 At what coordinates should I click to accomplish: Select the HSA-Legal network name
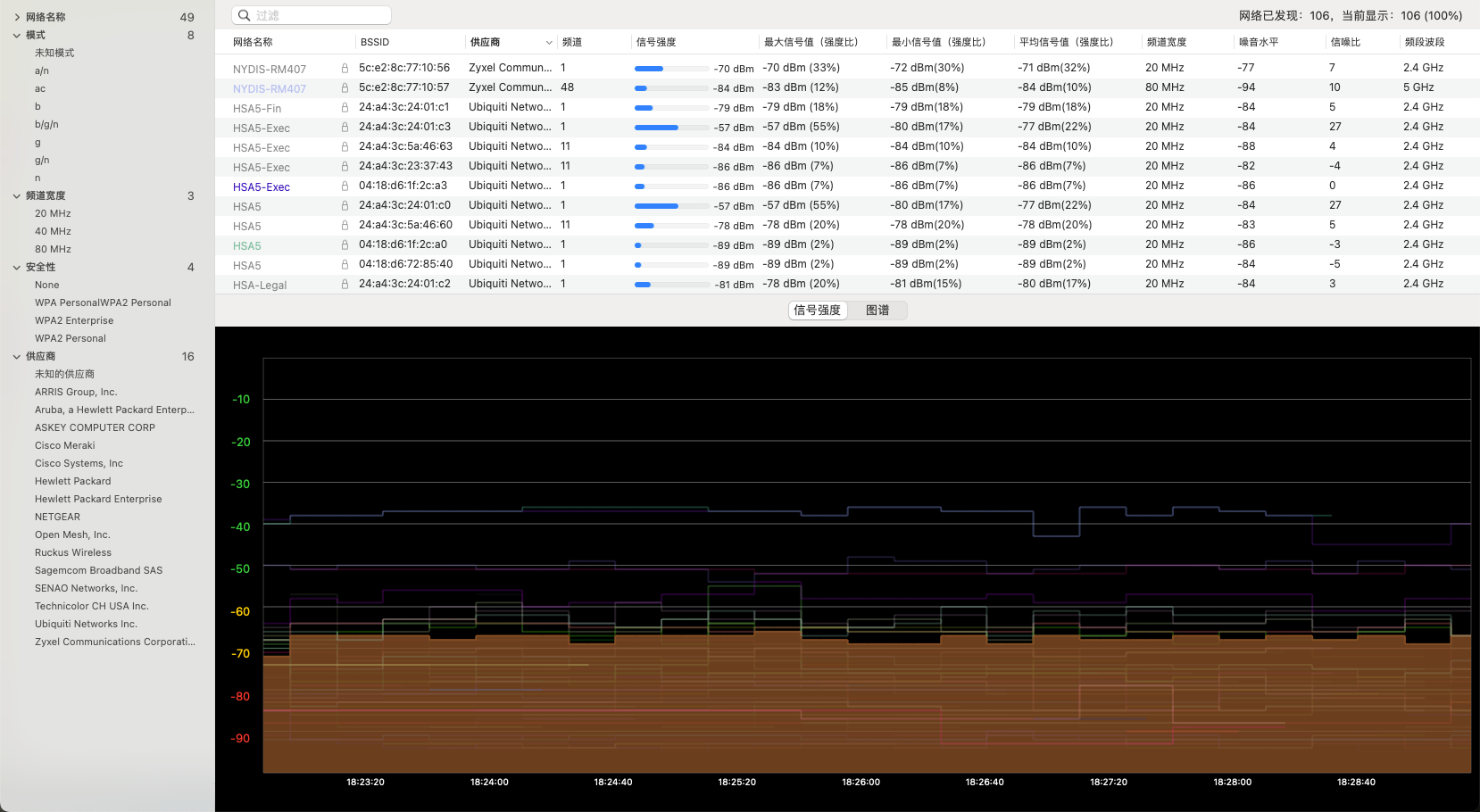(260, 286)
